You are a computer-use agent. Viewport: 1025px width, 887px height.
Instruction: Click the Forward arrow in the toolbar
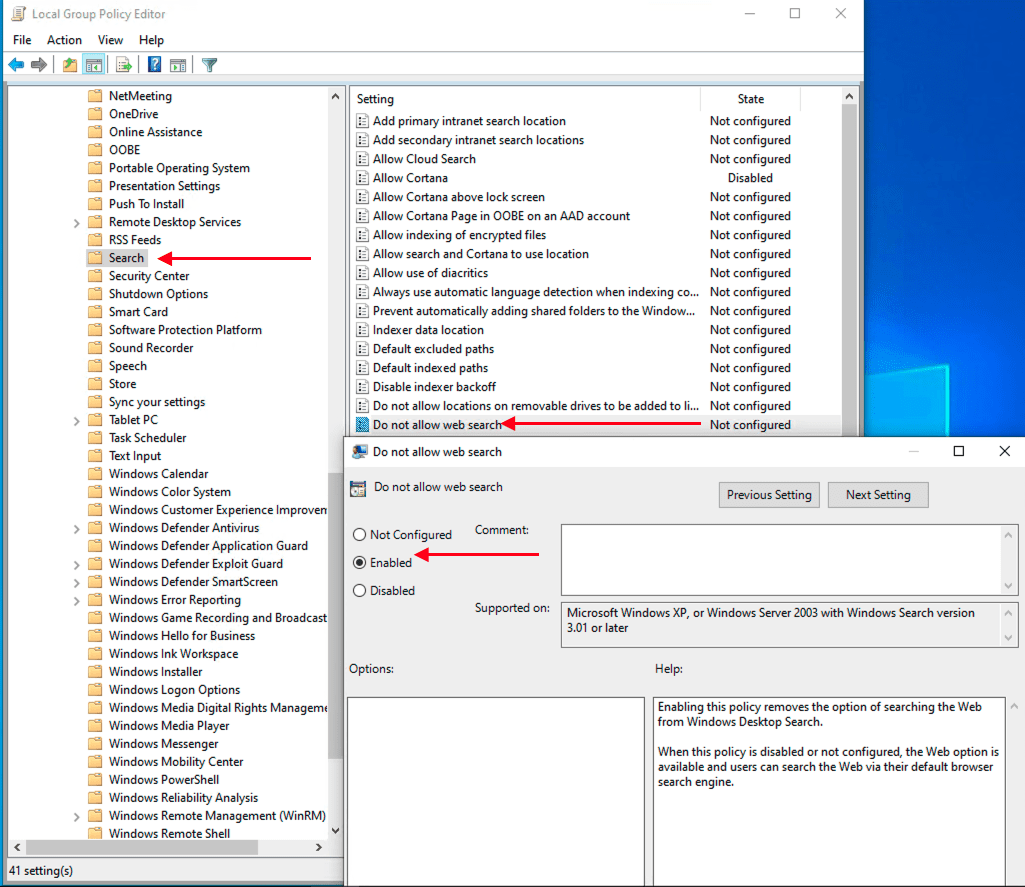coord(39,65)
